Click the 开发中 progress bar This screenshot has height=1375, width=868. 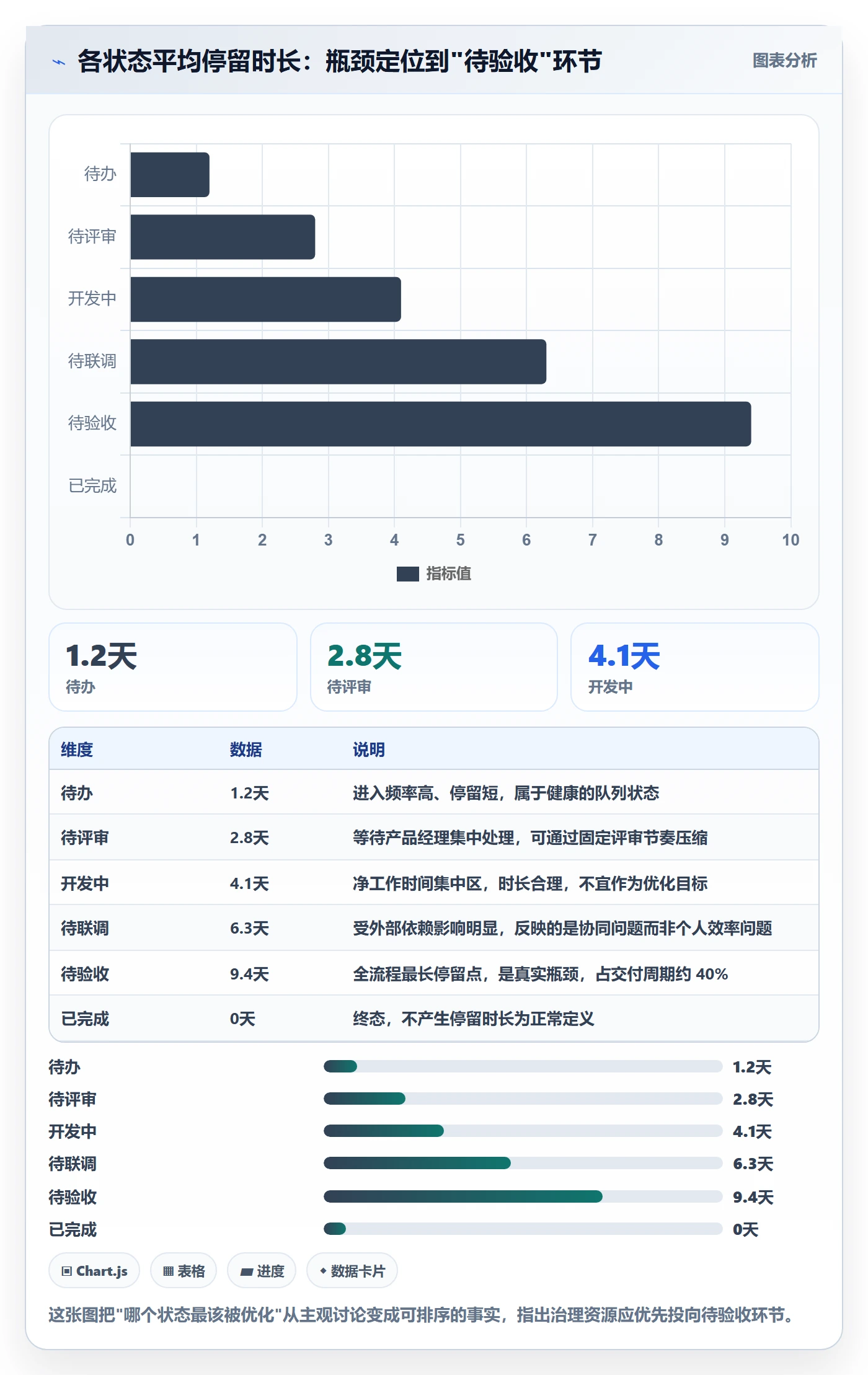(x=523, y=1131)
